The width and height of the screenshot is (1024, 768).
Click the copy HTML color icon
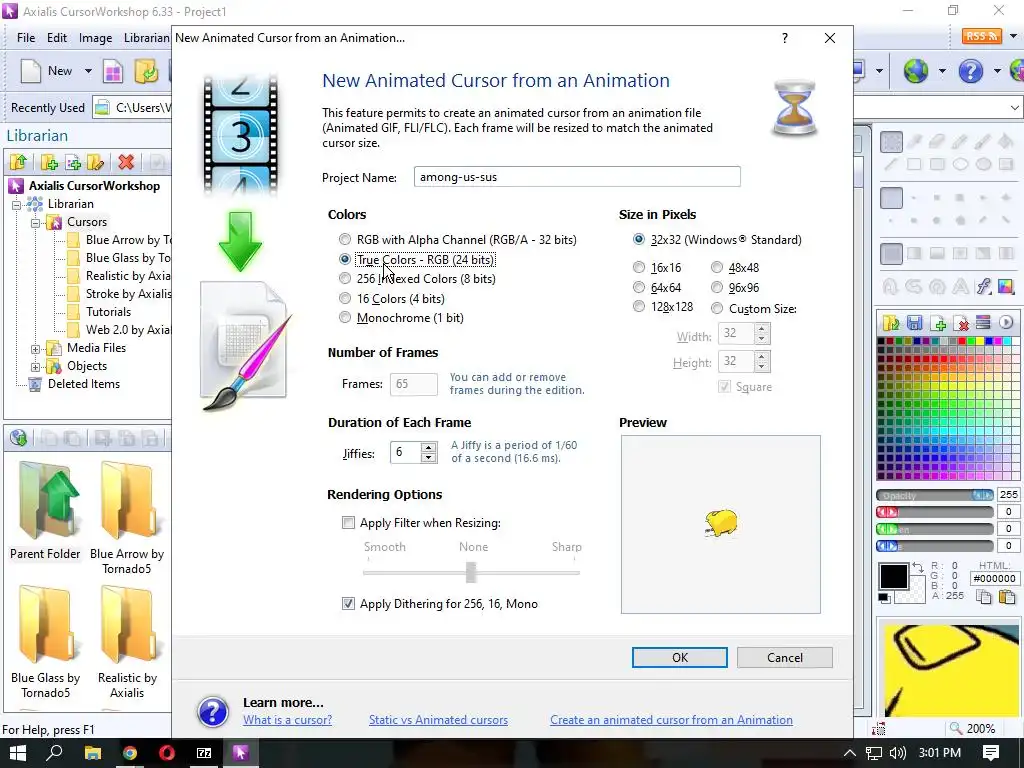tap(983, 596)
